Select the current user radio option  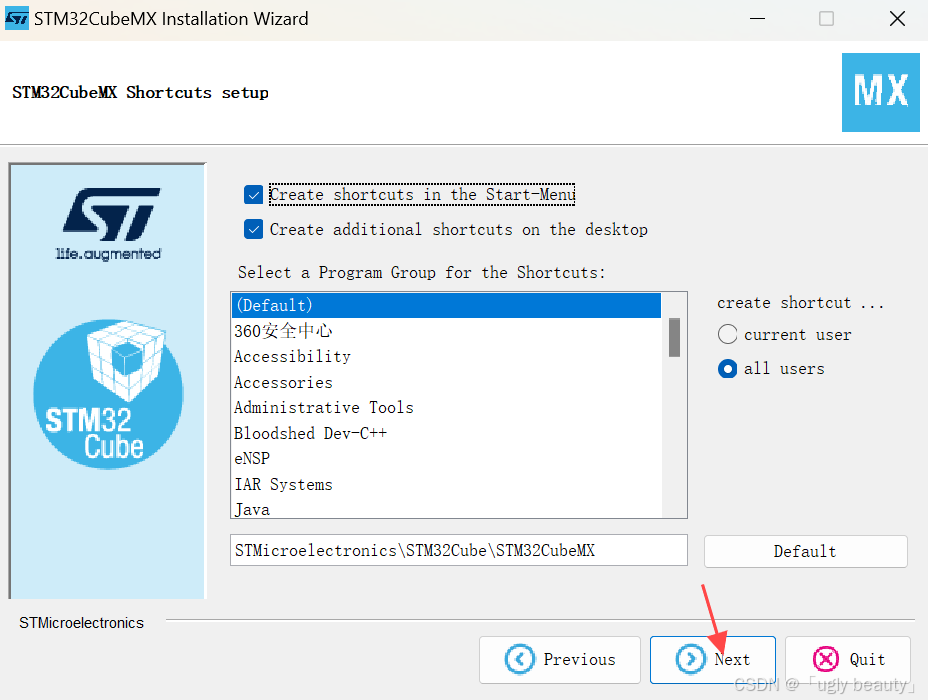pyautogui.click(x=727, y=334)
